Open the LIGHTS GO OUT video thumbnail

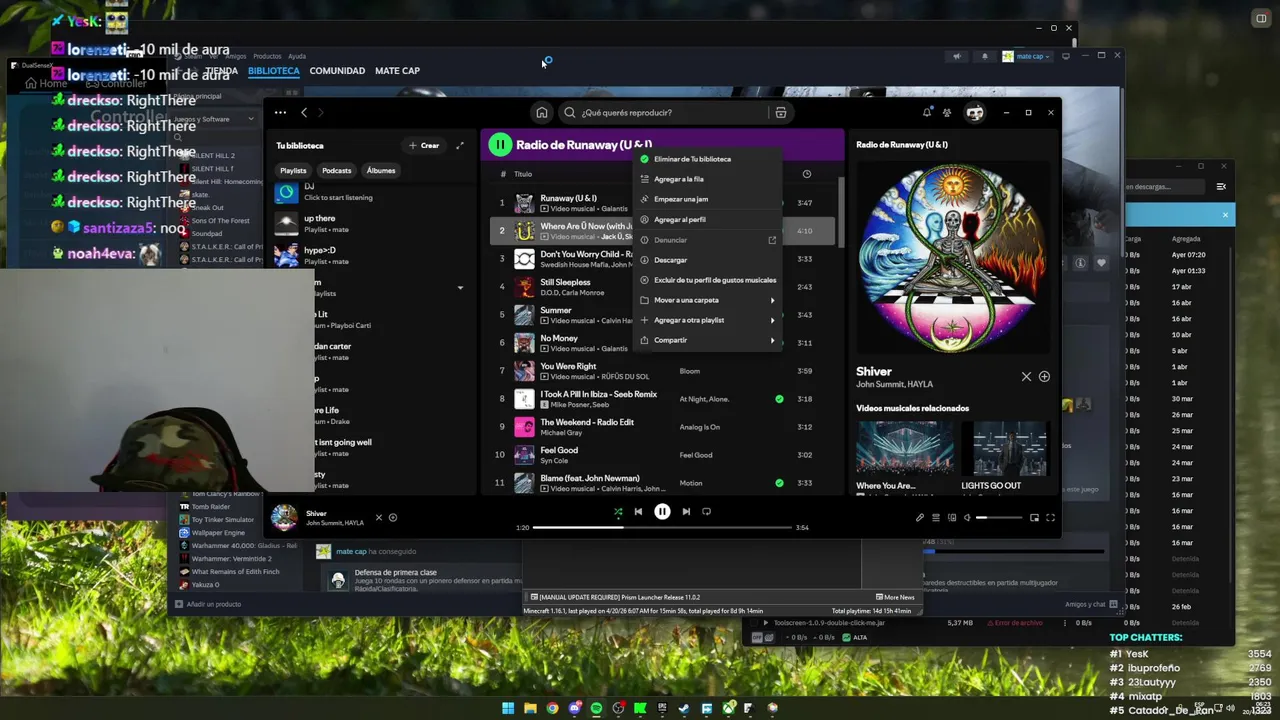(1006, 449)
